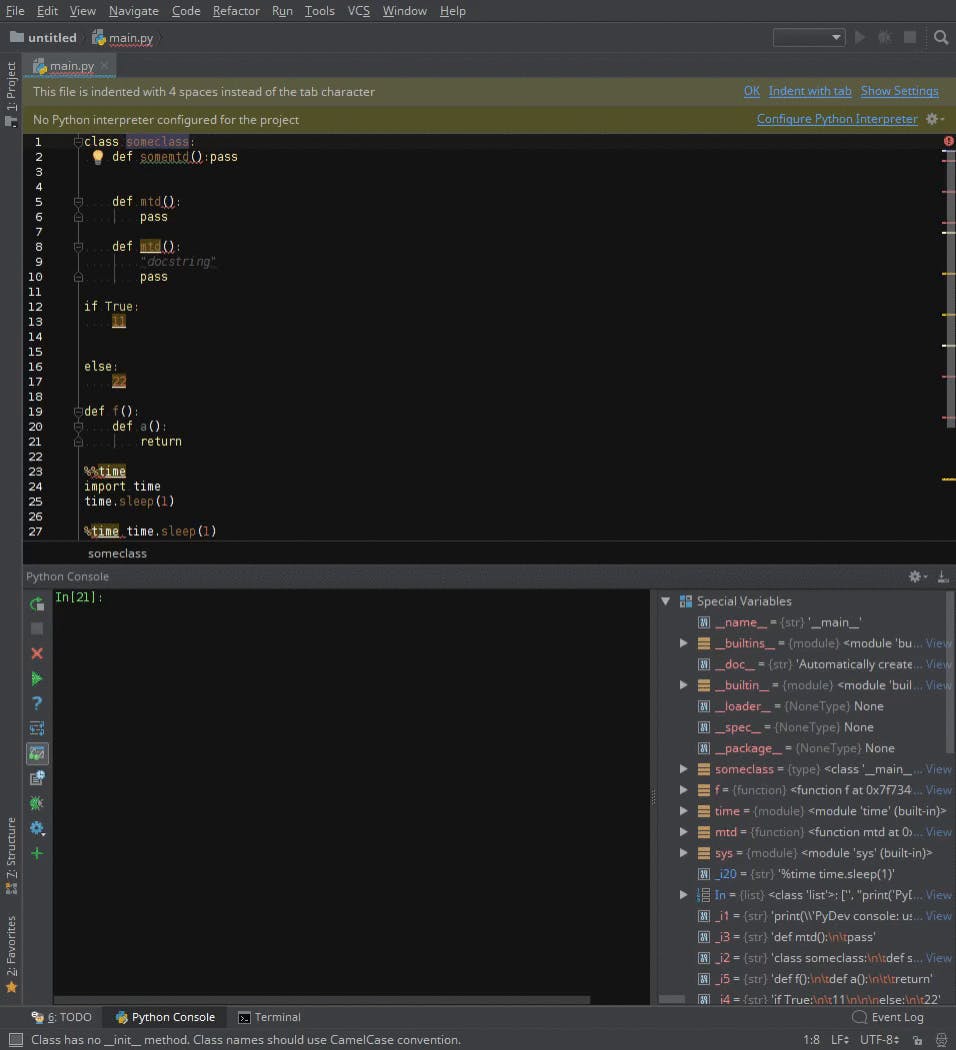Open console settings gear icon
956x1050 pixels.
[37, 828]
